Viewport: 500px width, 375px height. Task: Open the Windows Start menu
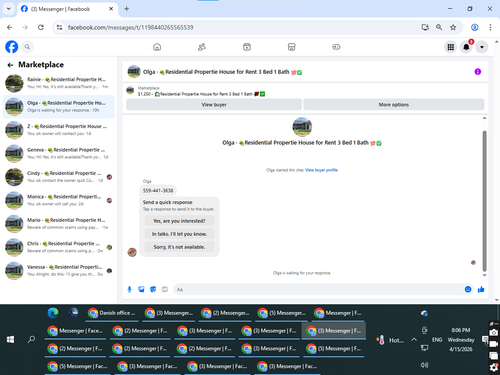pos(10,339)
